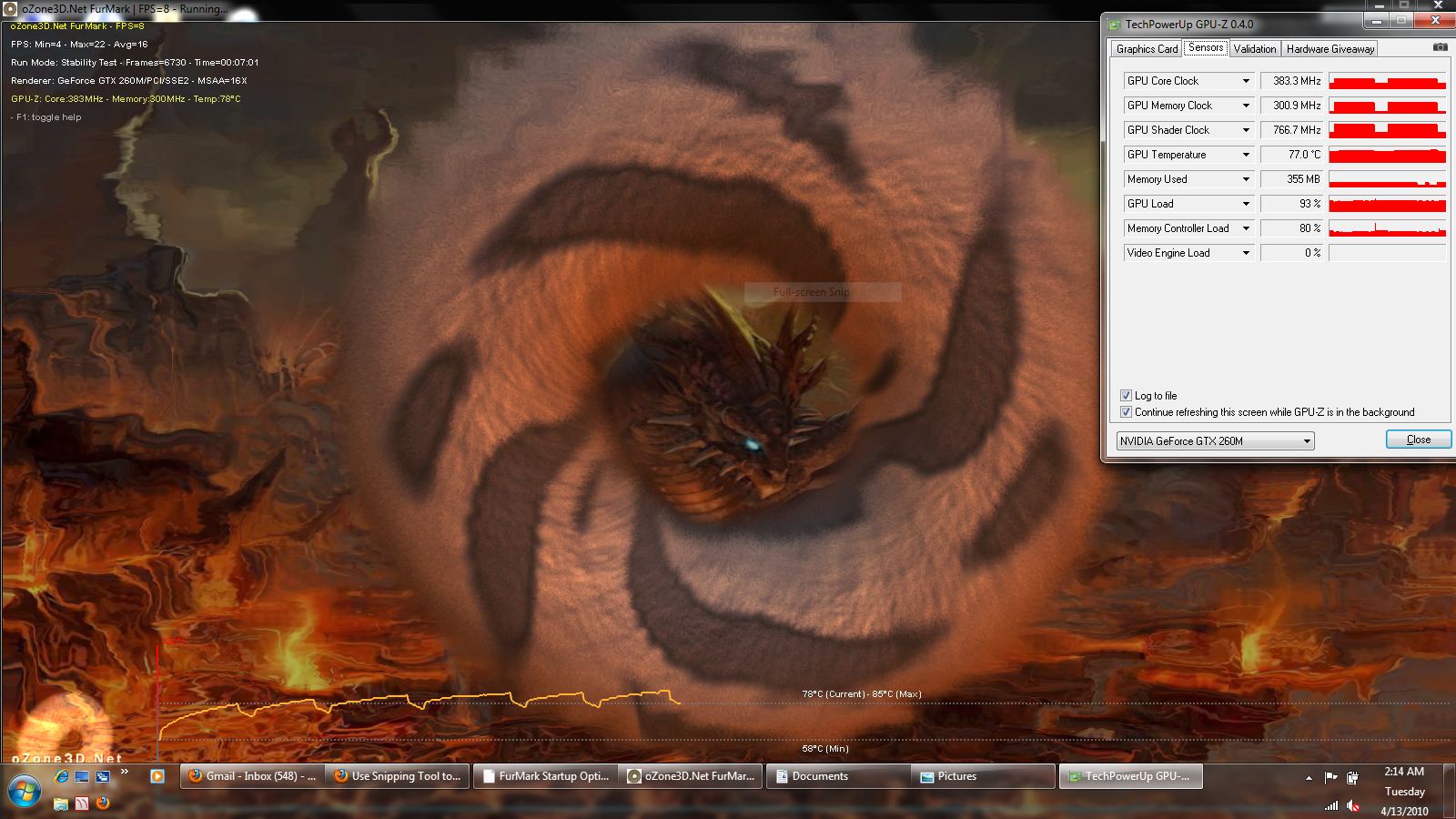Click the 300.9 MHz memory clock value
This screenshot has width=1456, height=819.
click(1291, 106)
